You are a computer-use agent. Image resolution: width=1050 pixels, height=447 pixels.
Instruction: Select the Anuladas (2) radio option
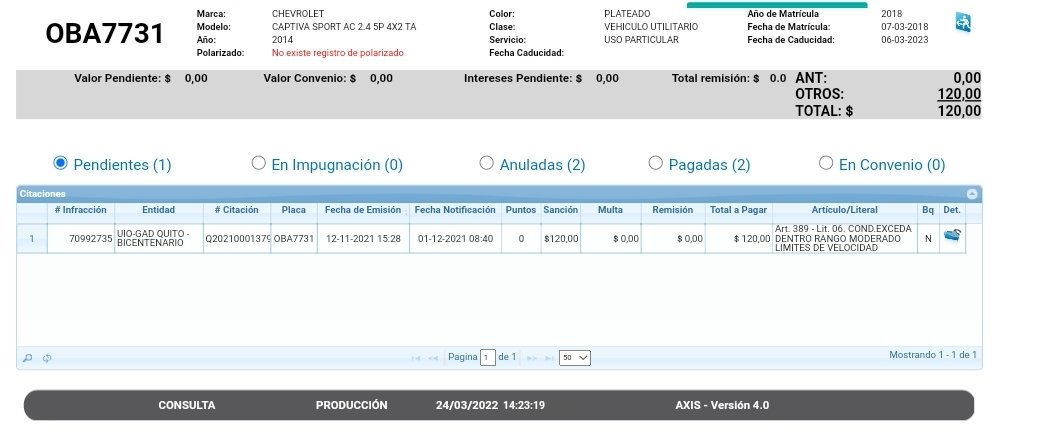click(x=487, y=163)
